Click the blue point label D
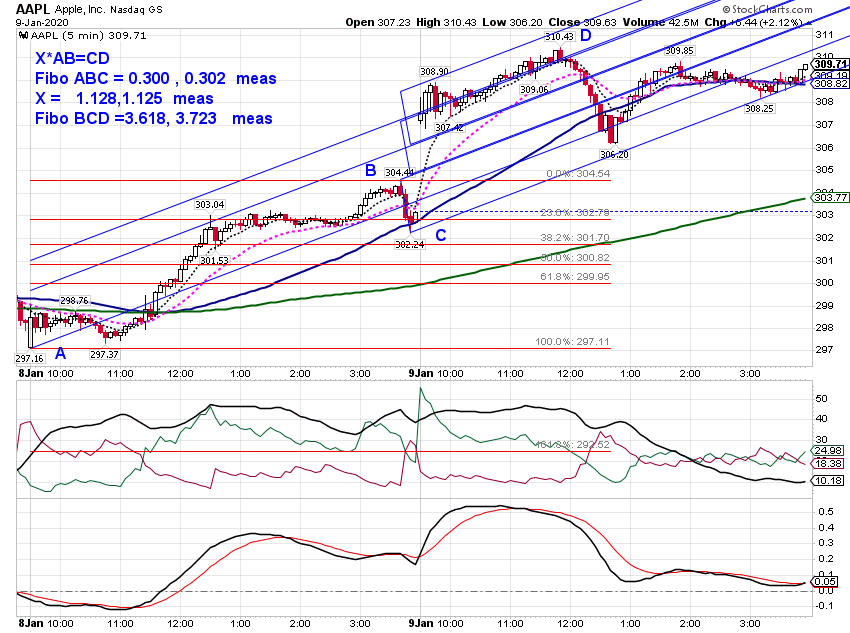 (585, 36)
